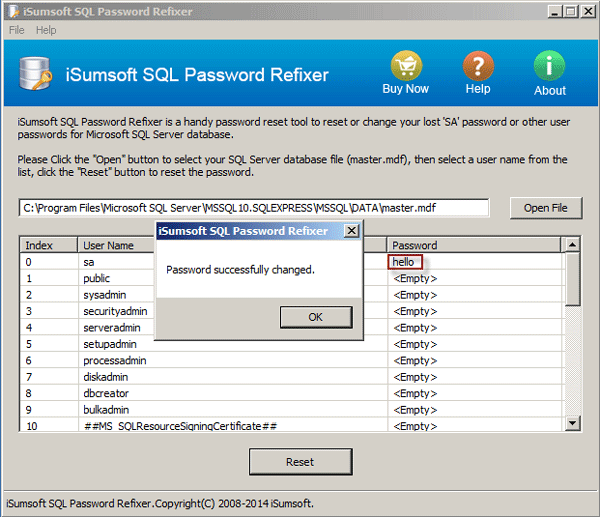Select the 'public' user row
Image resolution: width=600 pixels, height=517 pixels.
(x=292, y=278)
